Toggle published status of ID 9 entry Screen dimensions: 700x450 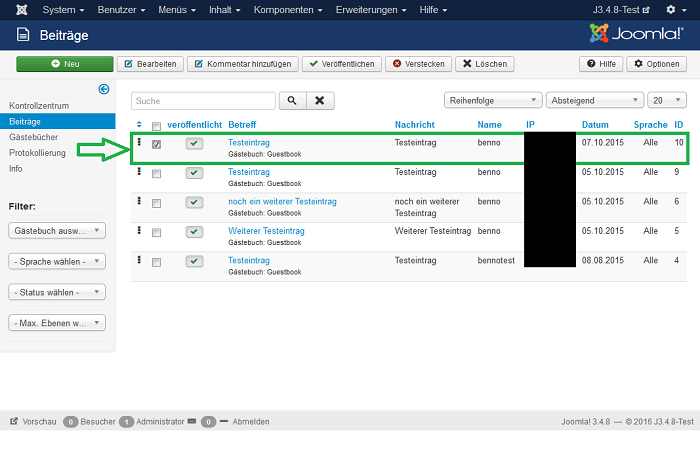coord(194,174)
